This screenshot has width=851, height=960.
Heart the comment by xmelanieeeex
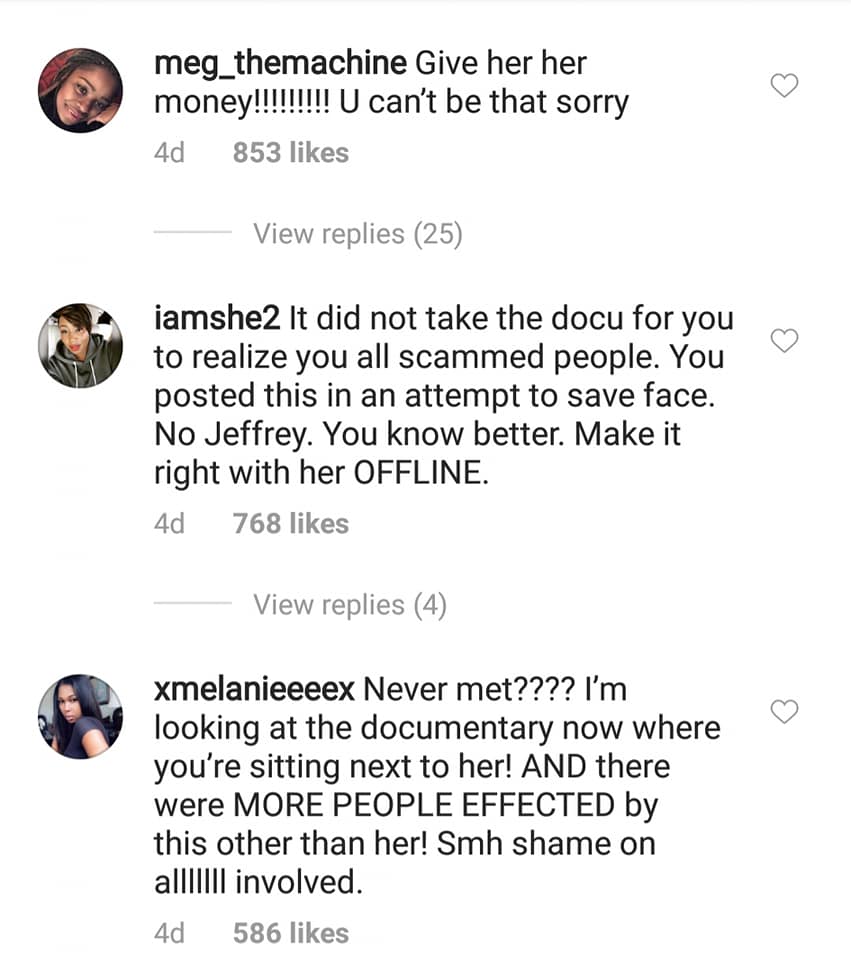(786, 711)
